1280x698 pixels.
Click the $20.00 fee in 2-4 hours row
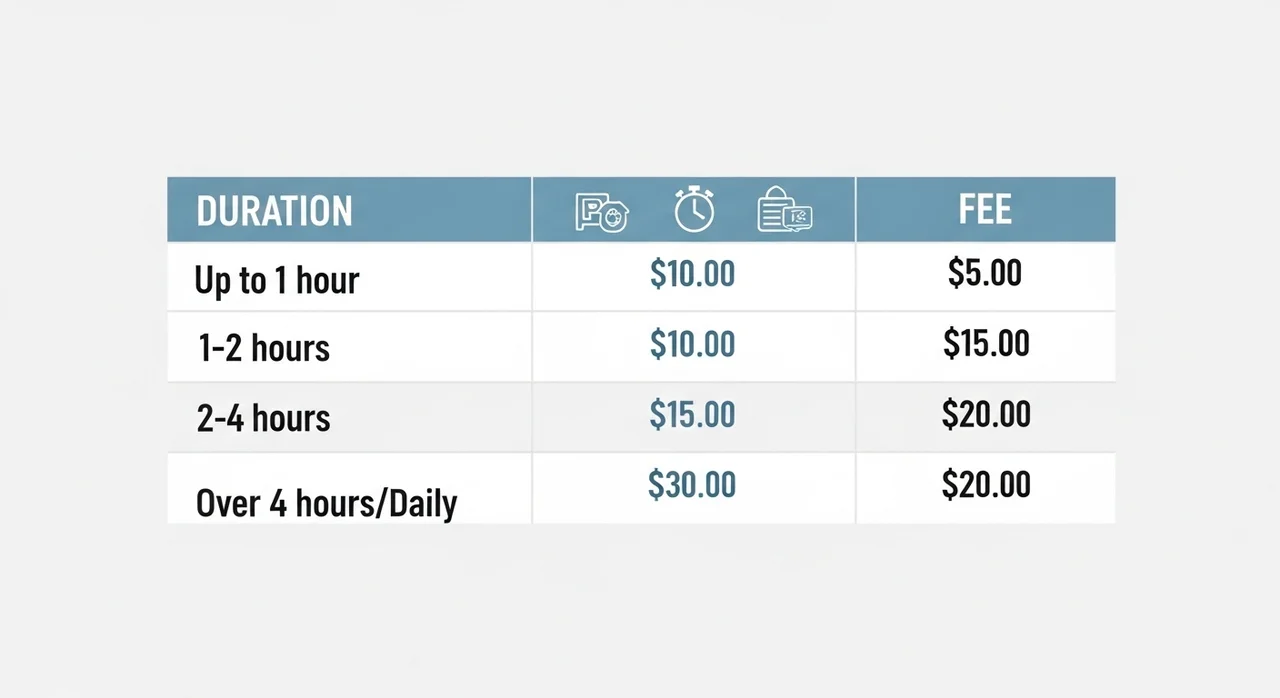pyautogui.click(x=986, y=413)
